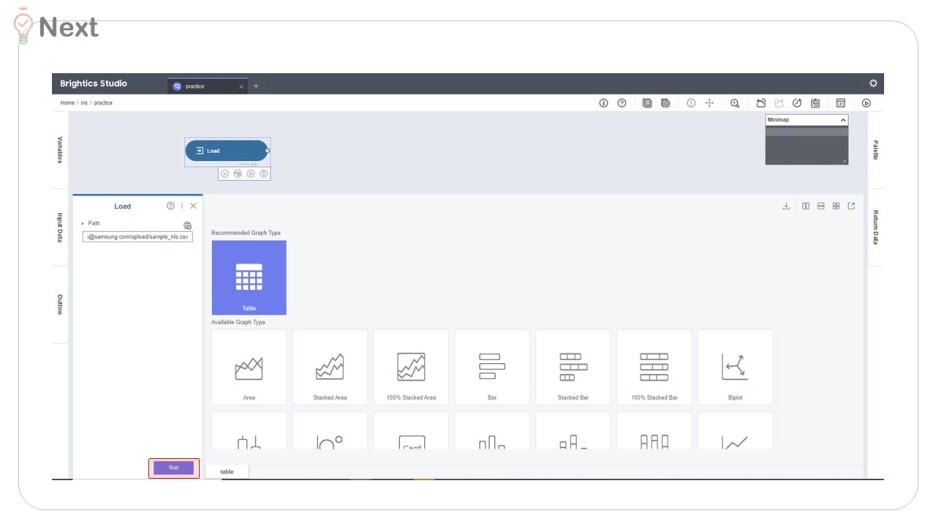936x527 pixels.
Task: Click the calendar schedule toolbar icon
Action: [840, 103]
